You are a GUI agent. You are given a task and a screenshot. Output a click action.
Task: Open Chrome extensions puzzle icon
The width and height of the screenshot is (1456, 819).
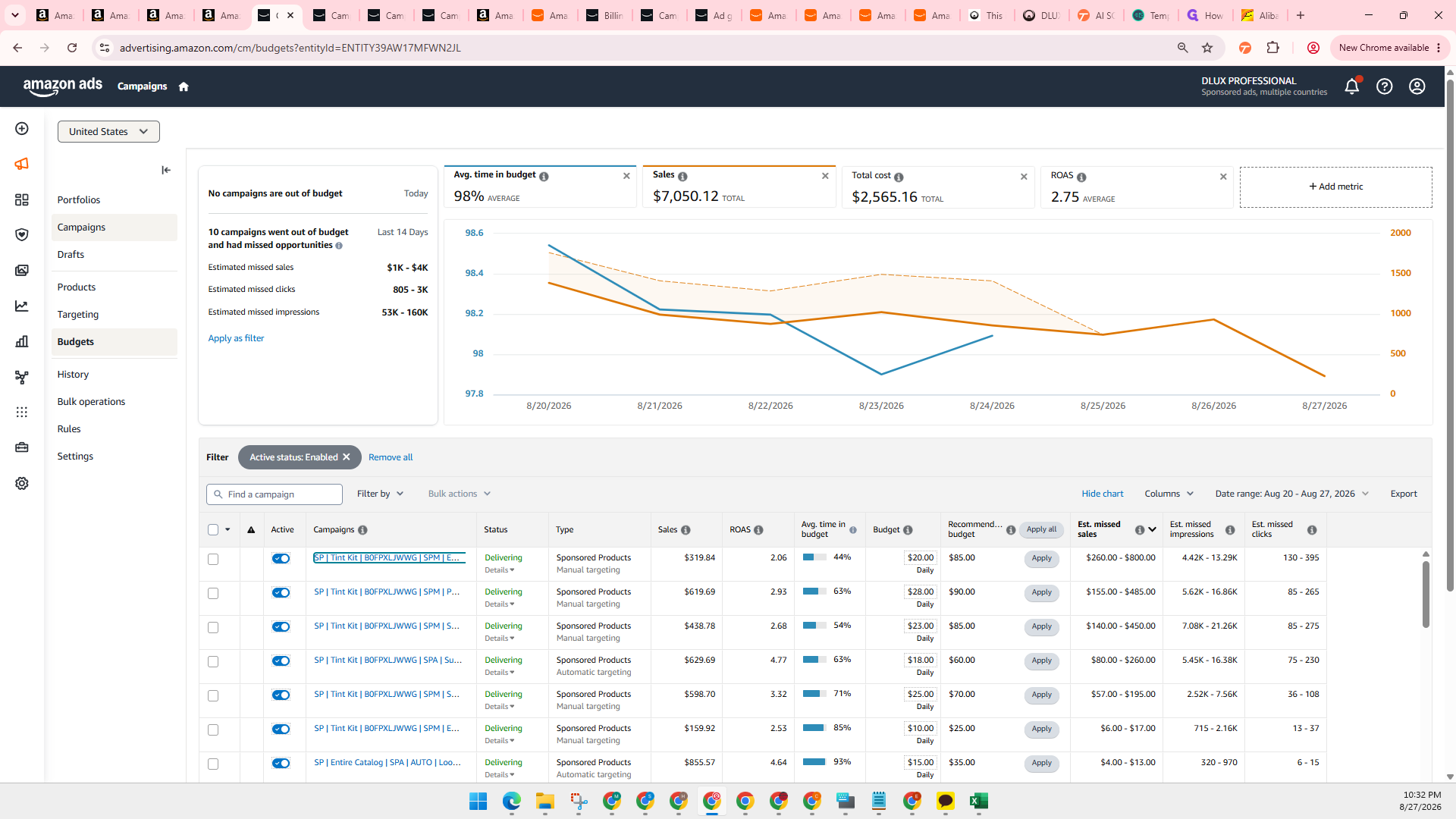click(1273, 48)
